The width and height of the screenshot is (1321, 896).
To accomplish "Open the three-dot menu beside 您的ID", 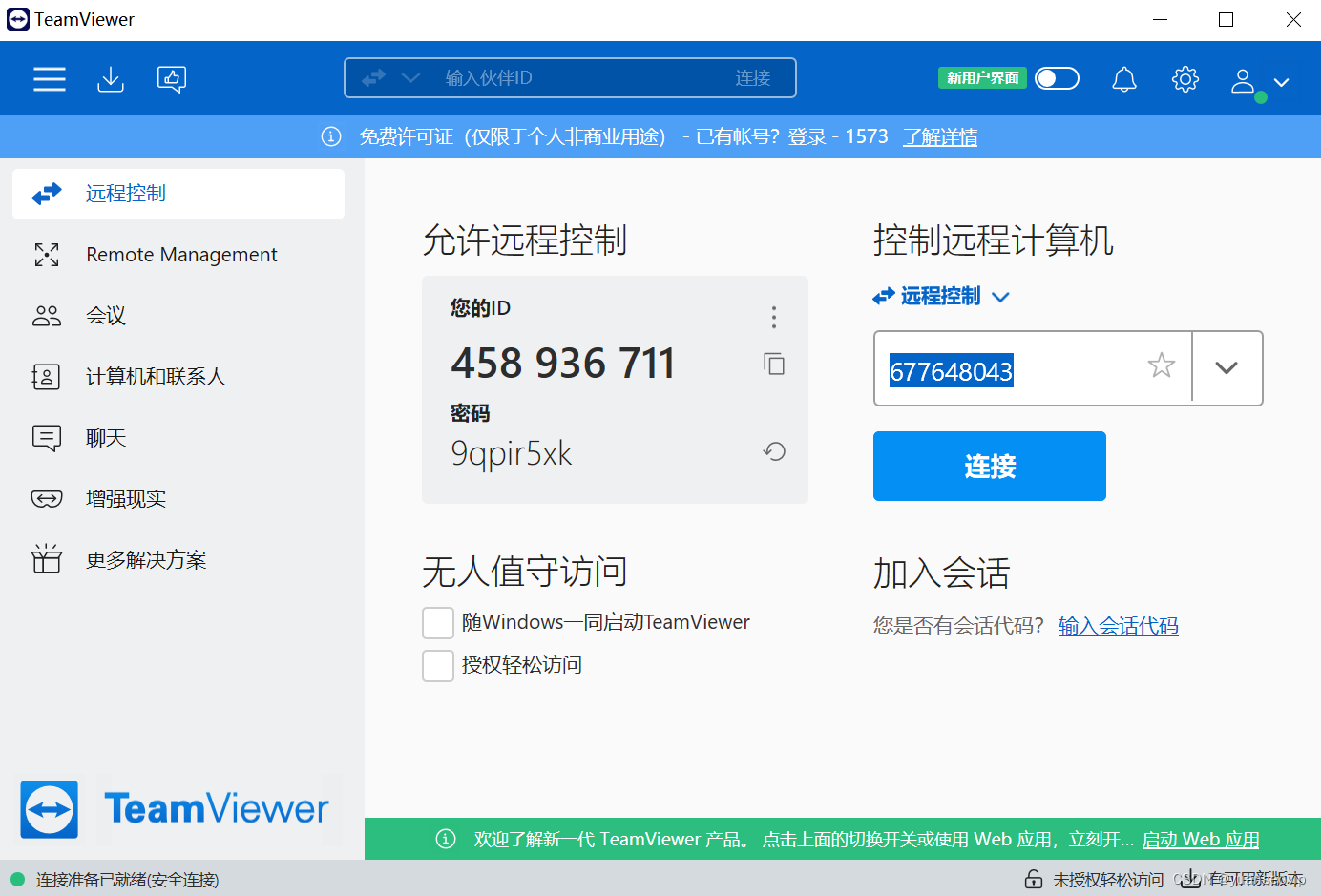I will 774,317.
